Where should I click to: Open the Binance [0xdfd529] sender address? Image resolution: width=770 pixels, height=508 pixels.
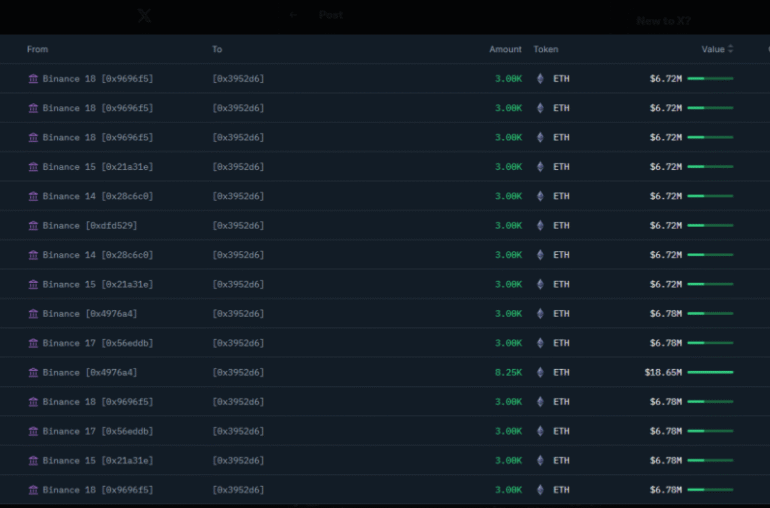(90, 226)
